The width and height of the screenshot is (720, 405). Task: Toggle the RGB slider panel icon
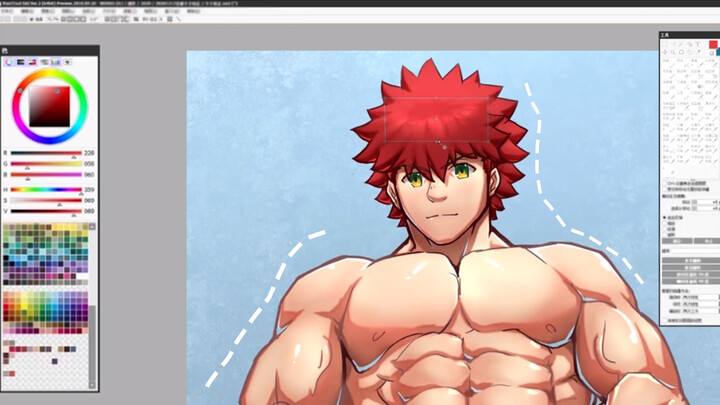21,62
